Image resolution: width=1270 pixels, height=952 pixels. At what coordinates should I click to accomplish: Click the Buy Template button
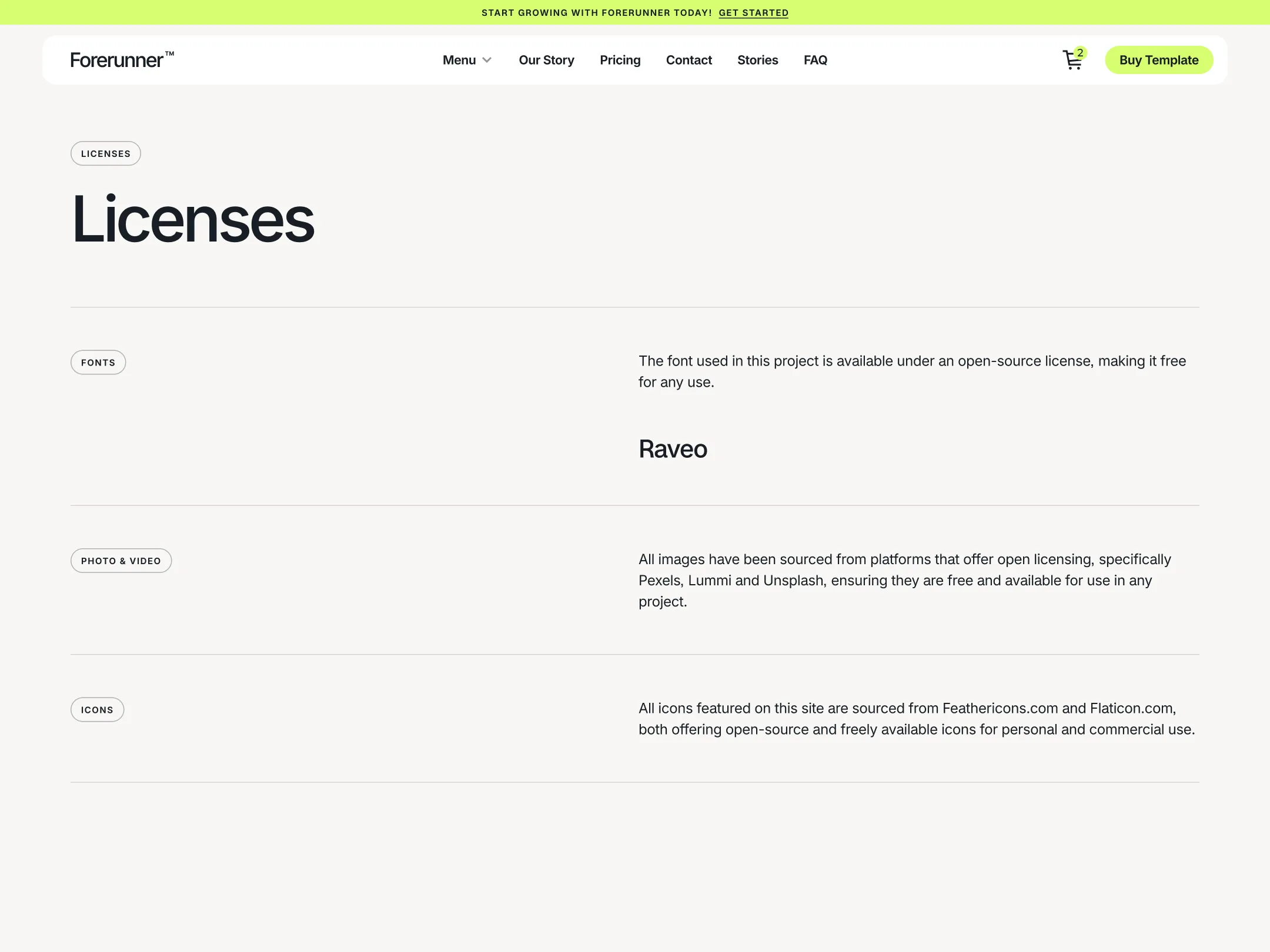(1158, 60)
